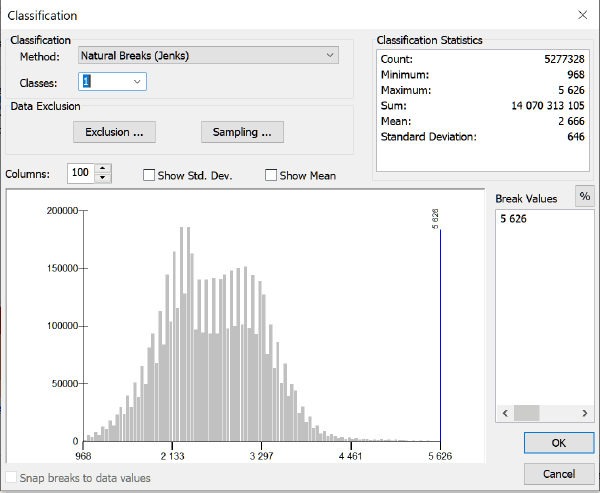Enable the Show Std. Dev. checkbox

pyautogui.click(x=149, y=176)
